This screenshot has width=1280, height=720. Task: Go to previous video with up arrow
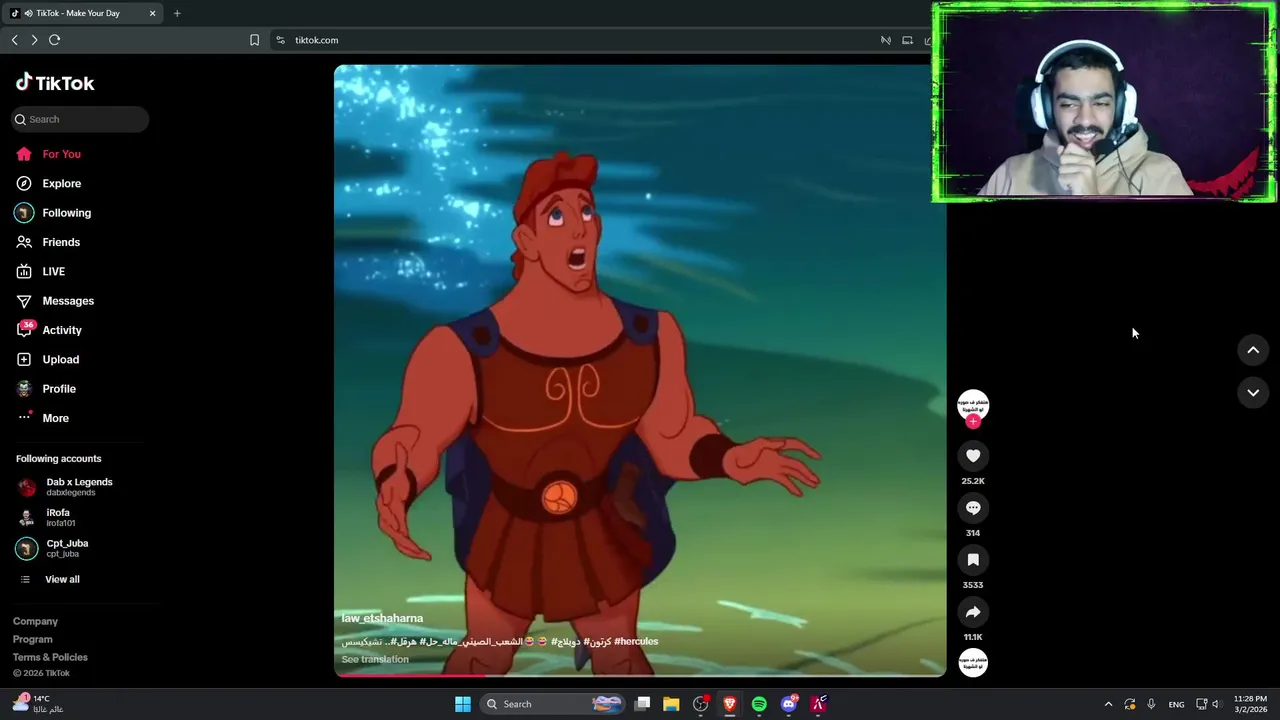pos(1253,350)
